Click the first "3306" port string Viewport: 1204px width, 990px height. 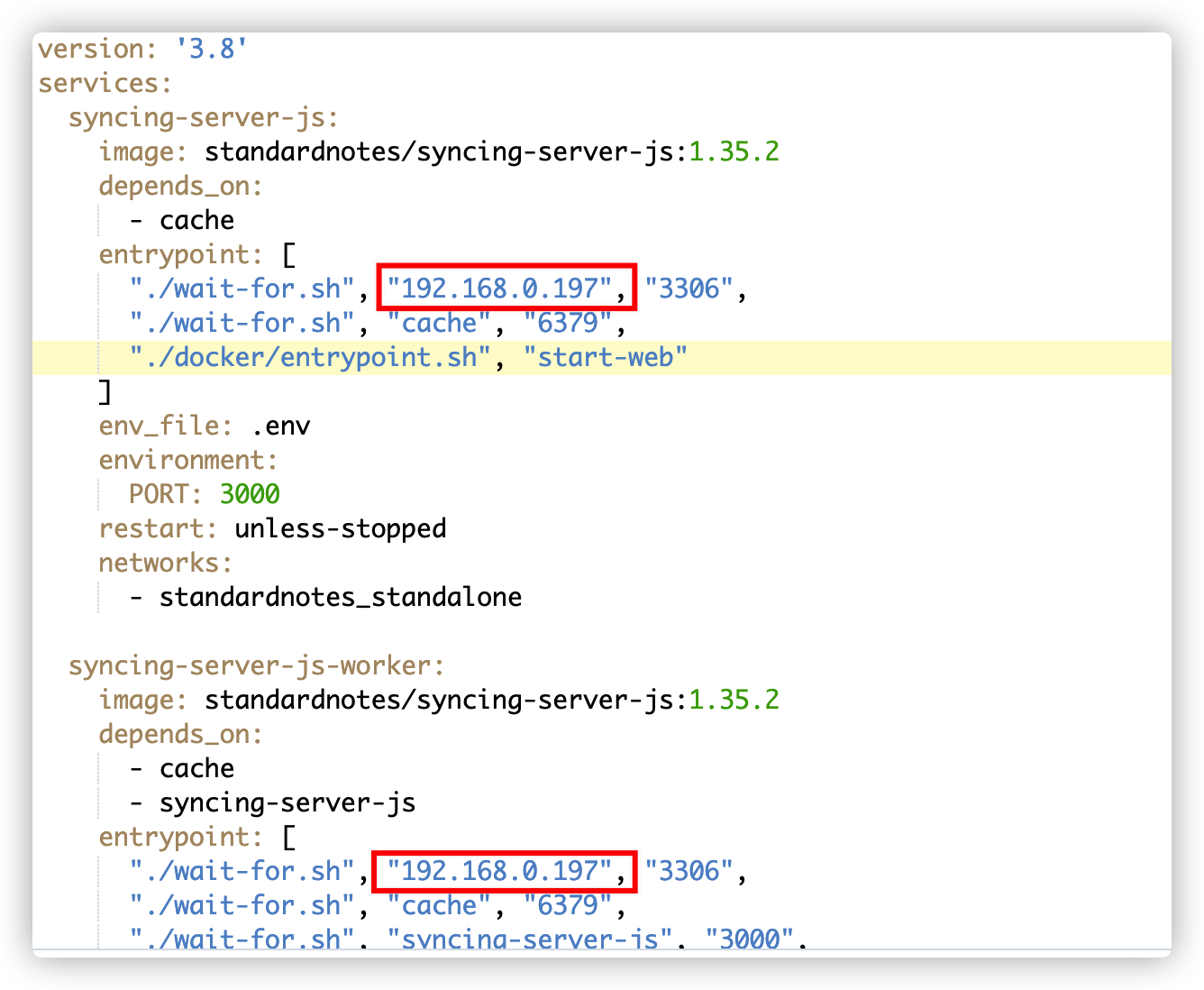coord(689,289)
